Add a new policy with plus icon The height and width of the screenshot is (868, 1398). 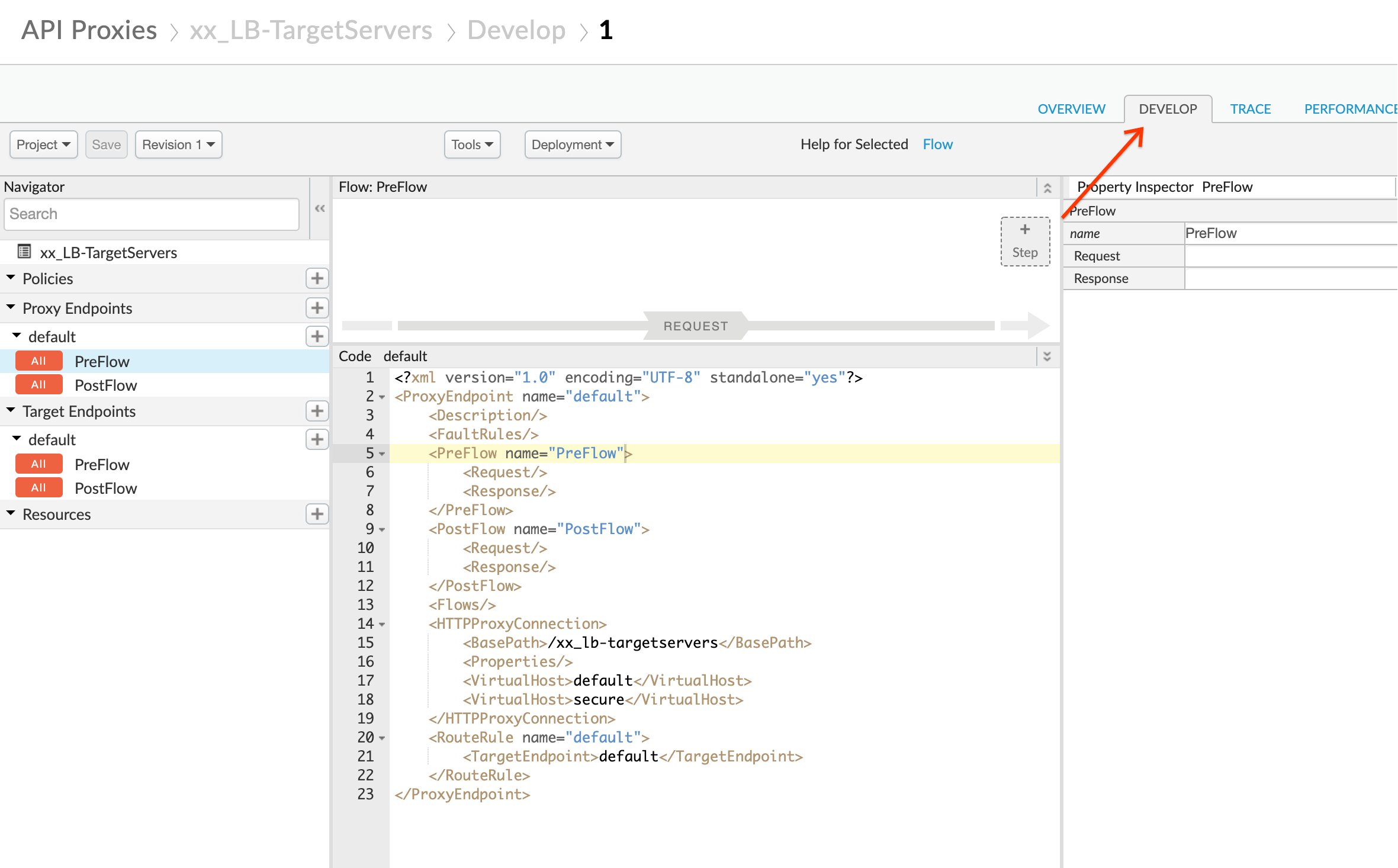tap(317, 278)
